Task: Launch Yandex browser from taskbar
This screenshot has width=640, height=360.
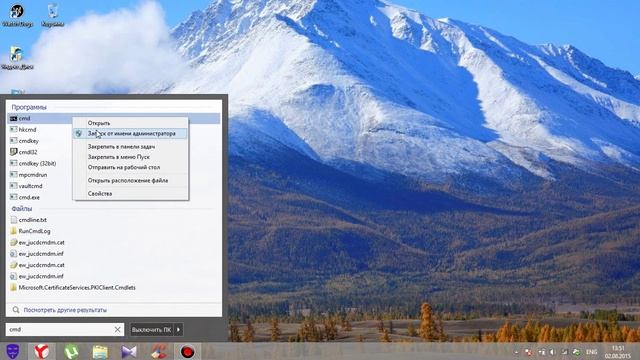Action: (x=41, y=351)
